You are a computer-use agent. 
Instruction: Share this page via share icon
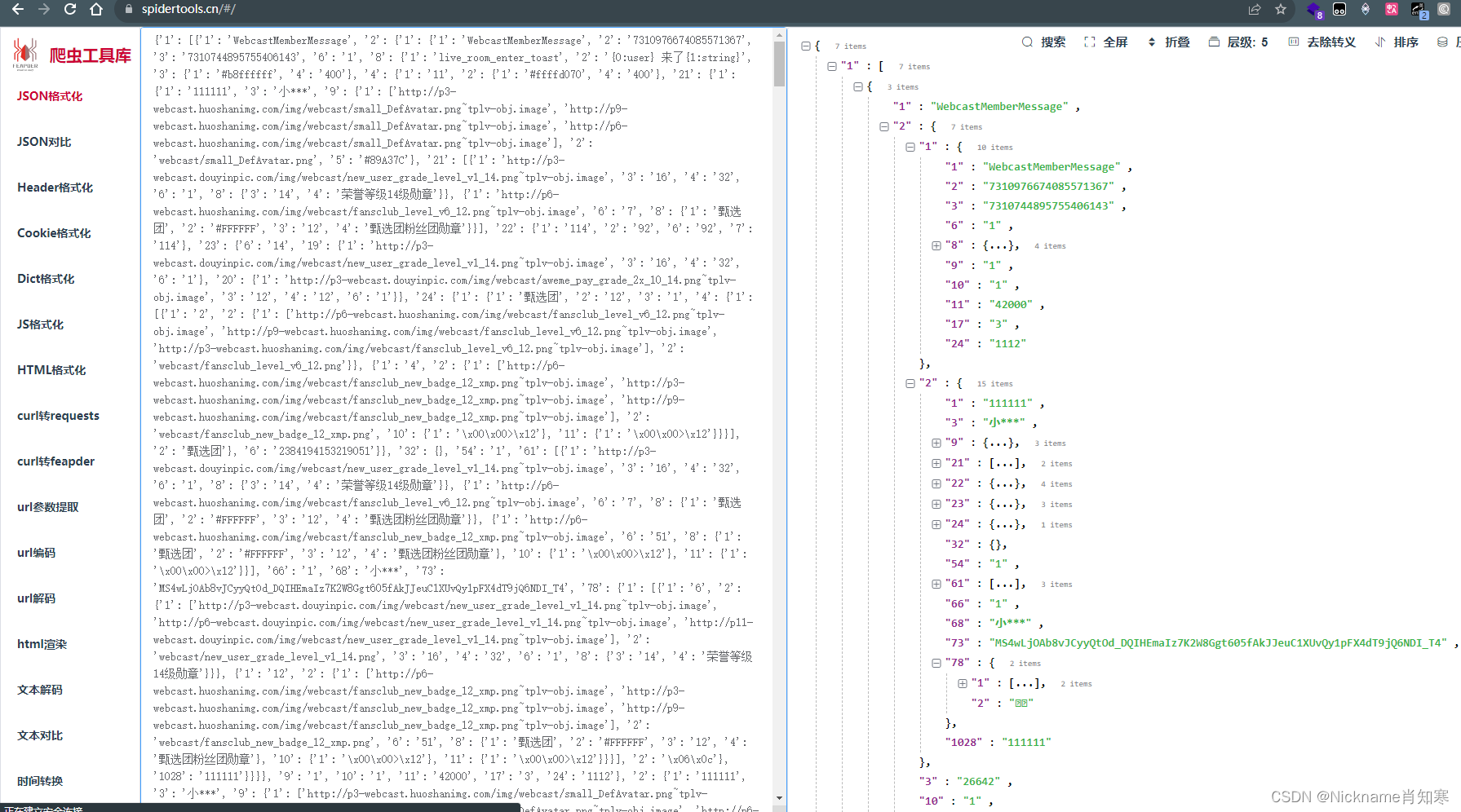click(x=1255, y=9)
